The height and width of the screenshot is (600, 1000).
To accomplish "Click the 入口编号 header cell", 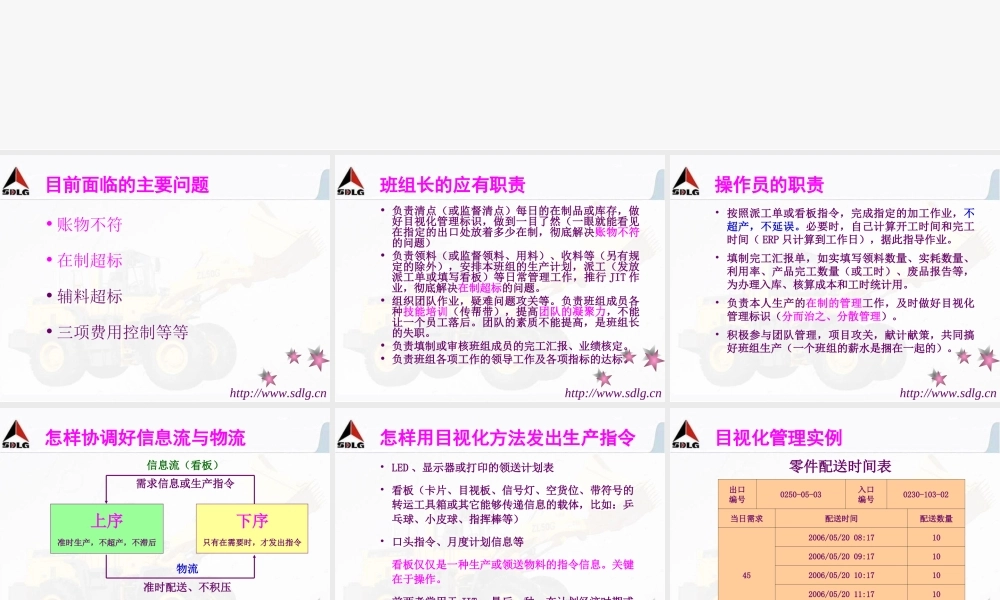I will pos(865,495).
